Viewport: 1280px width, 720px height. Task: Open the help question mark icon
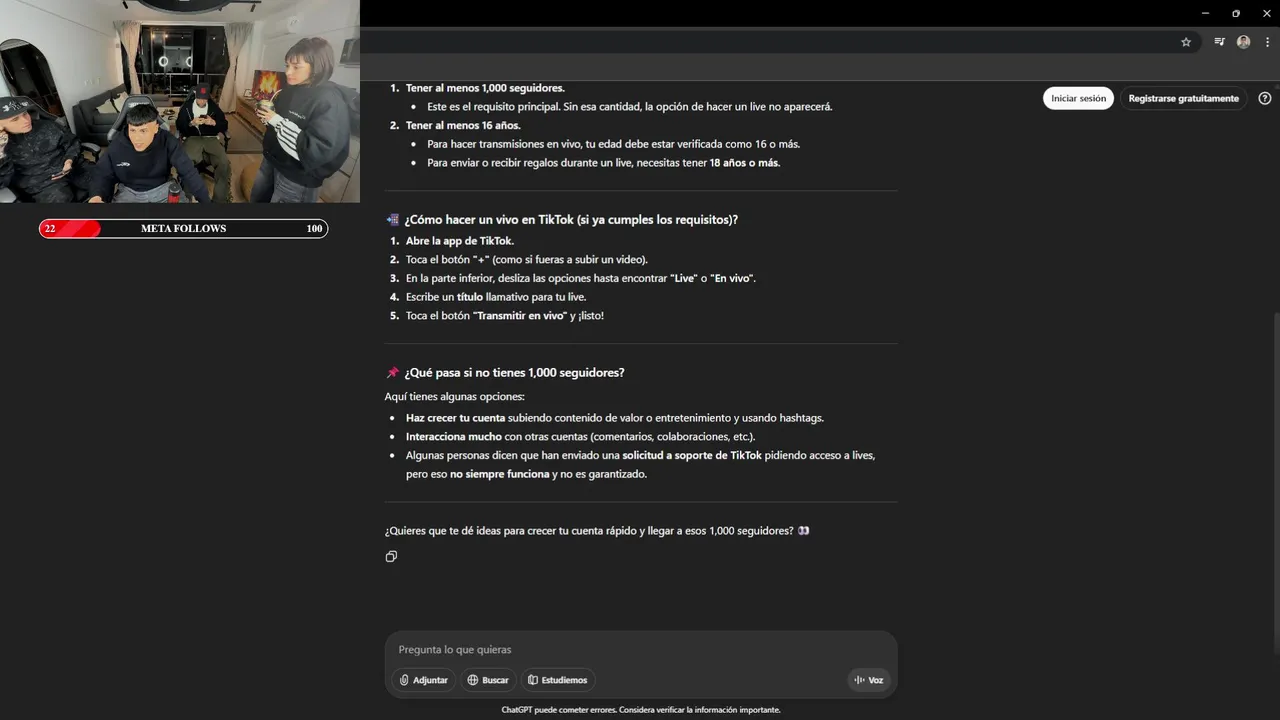(x=1265, y=98)
